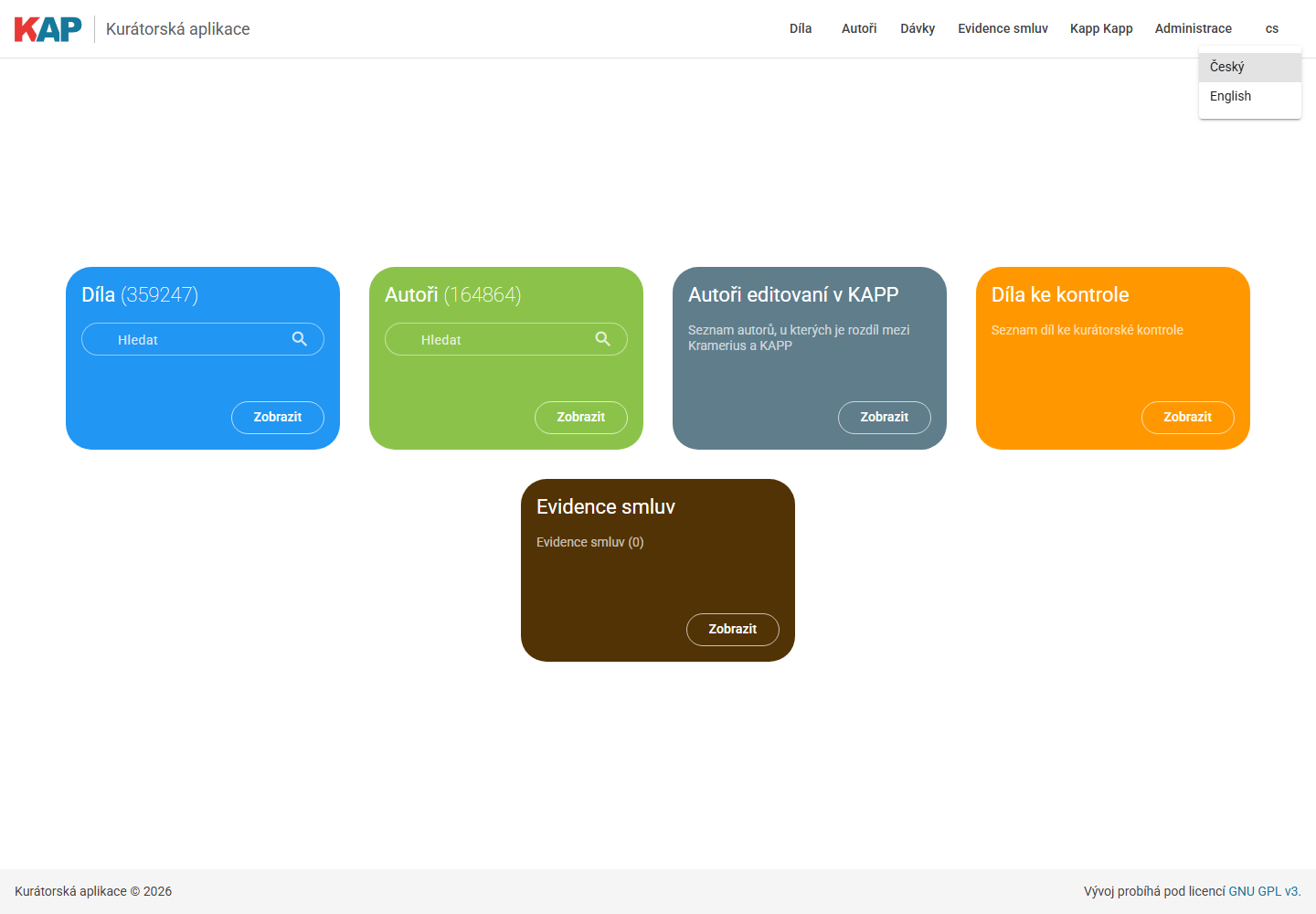1316x914 pixels.
Task: Click 'Seznam autorů, u kterých je rozdíl' description
Action: coord(799,337)
